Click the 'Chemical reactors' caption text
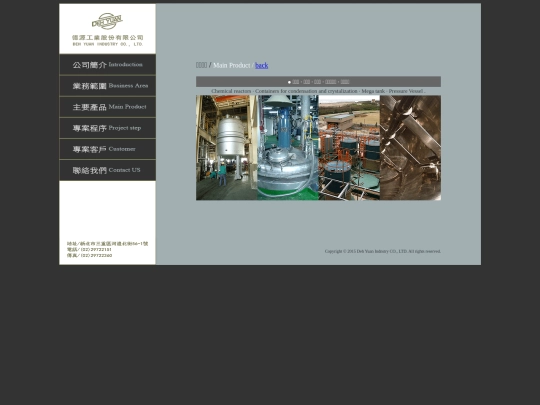This screenshot has height=405, width=540. 231,91
